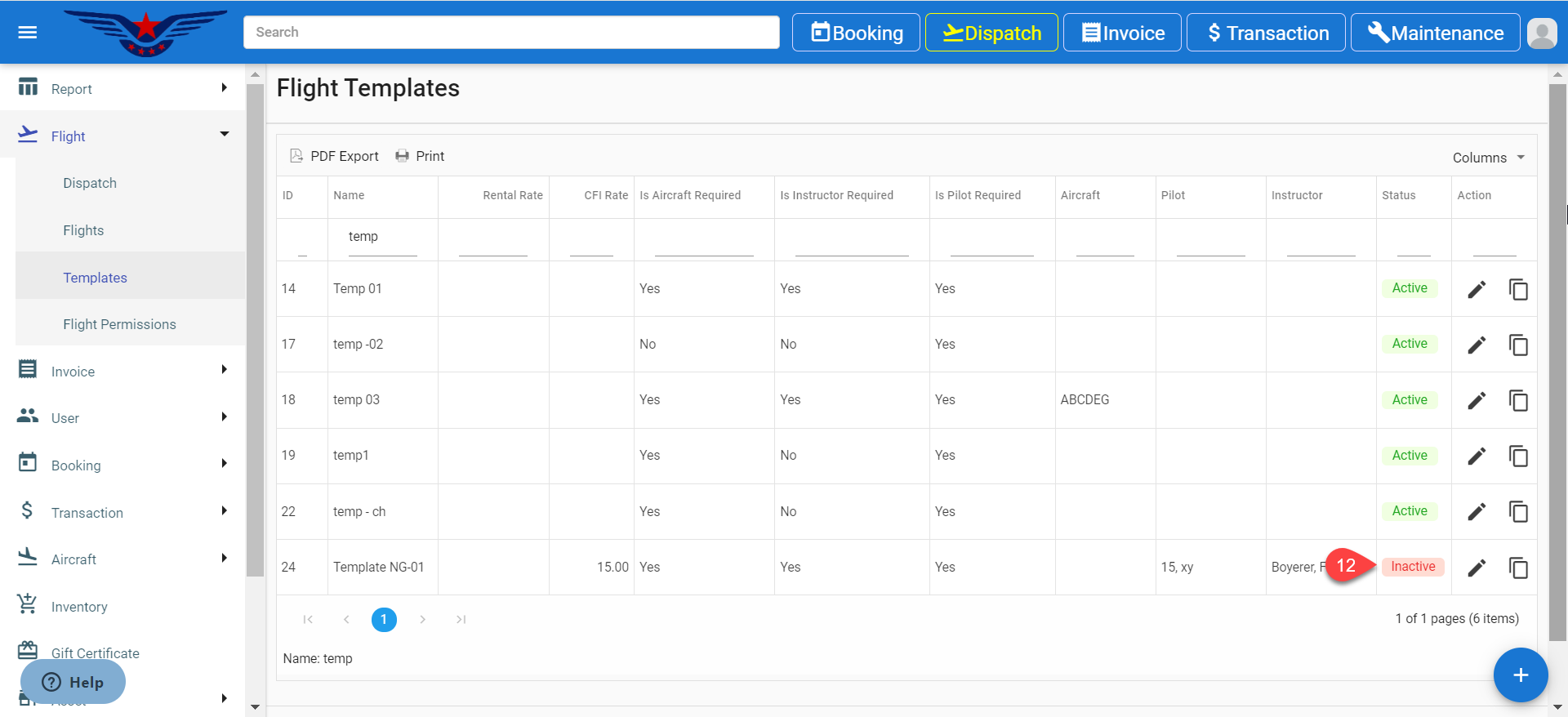Click the top Search box
The image size is (1568, 717).
(511, 33)
